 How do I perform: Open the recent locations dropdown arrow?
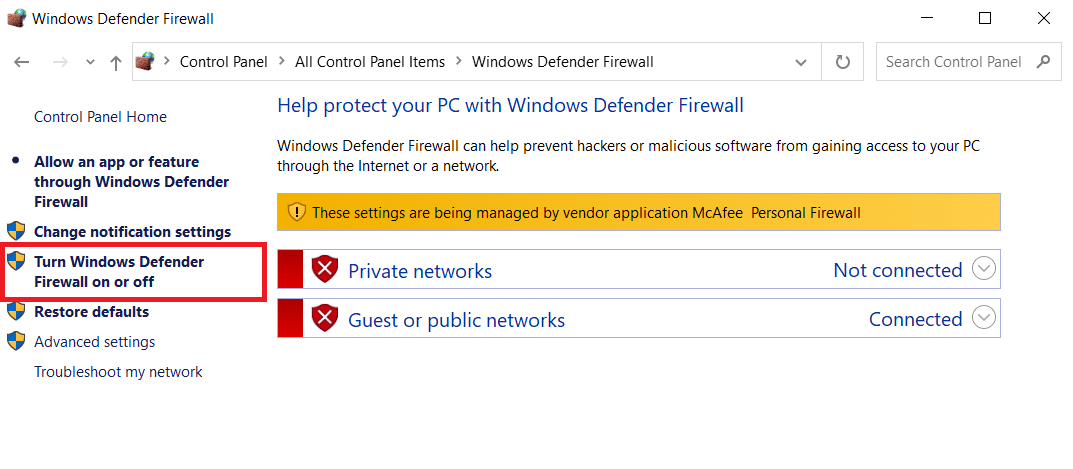pyautogui.click(x=90, y=62)
